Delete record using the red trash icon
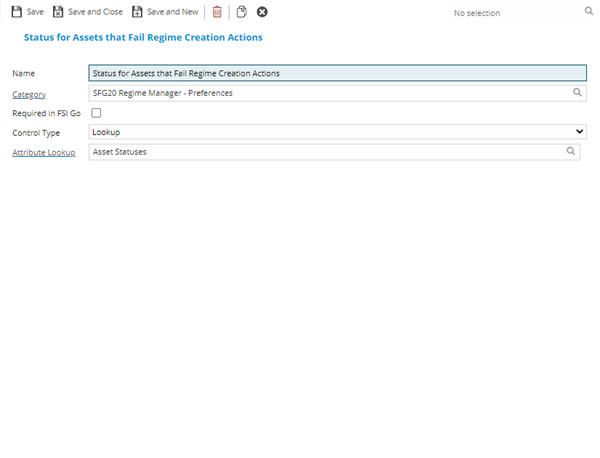The image size is (600, 458). tap(217, 12)
